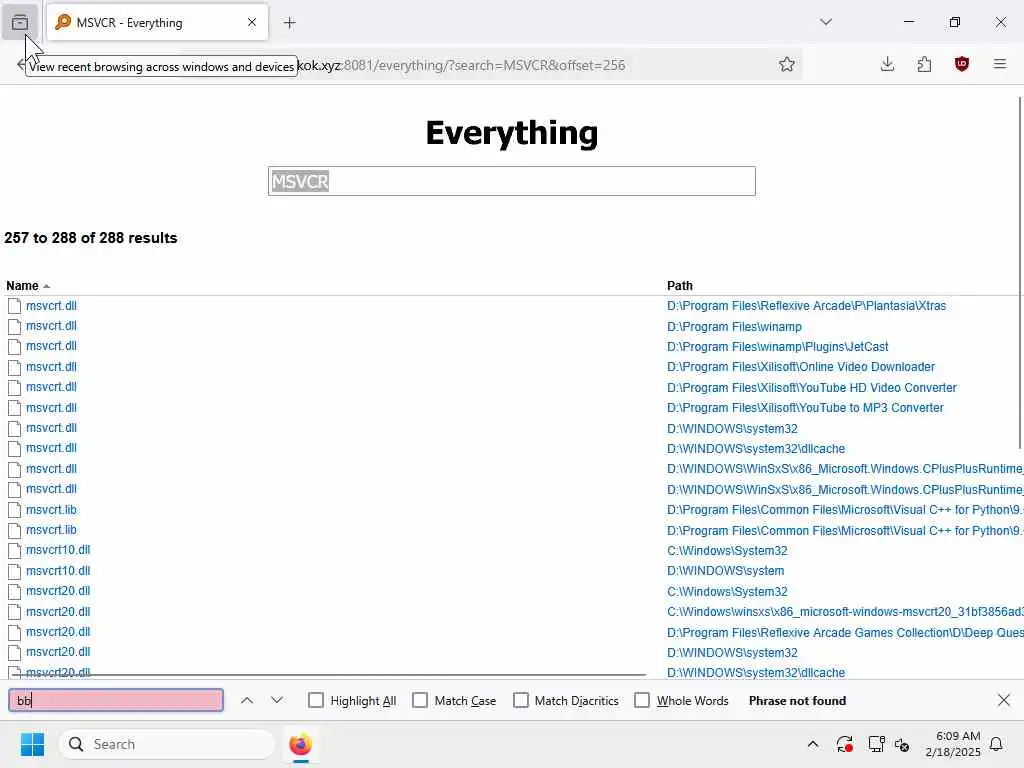Open Firefox View recent browsing button
Image resolution: width=1024 pixels, height=768 pixels.
click(20, 22)
